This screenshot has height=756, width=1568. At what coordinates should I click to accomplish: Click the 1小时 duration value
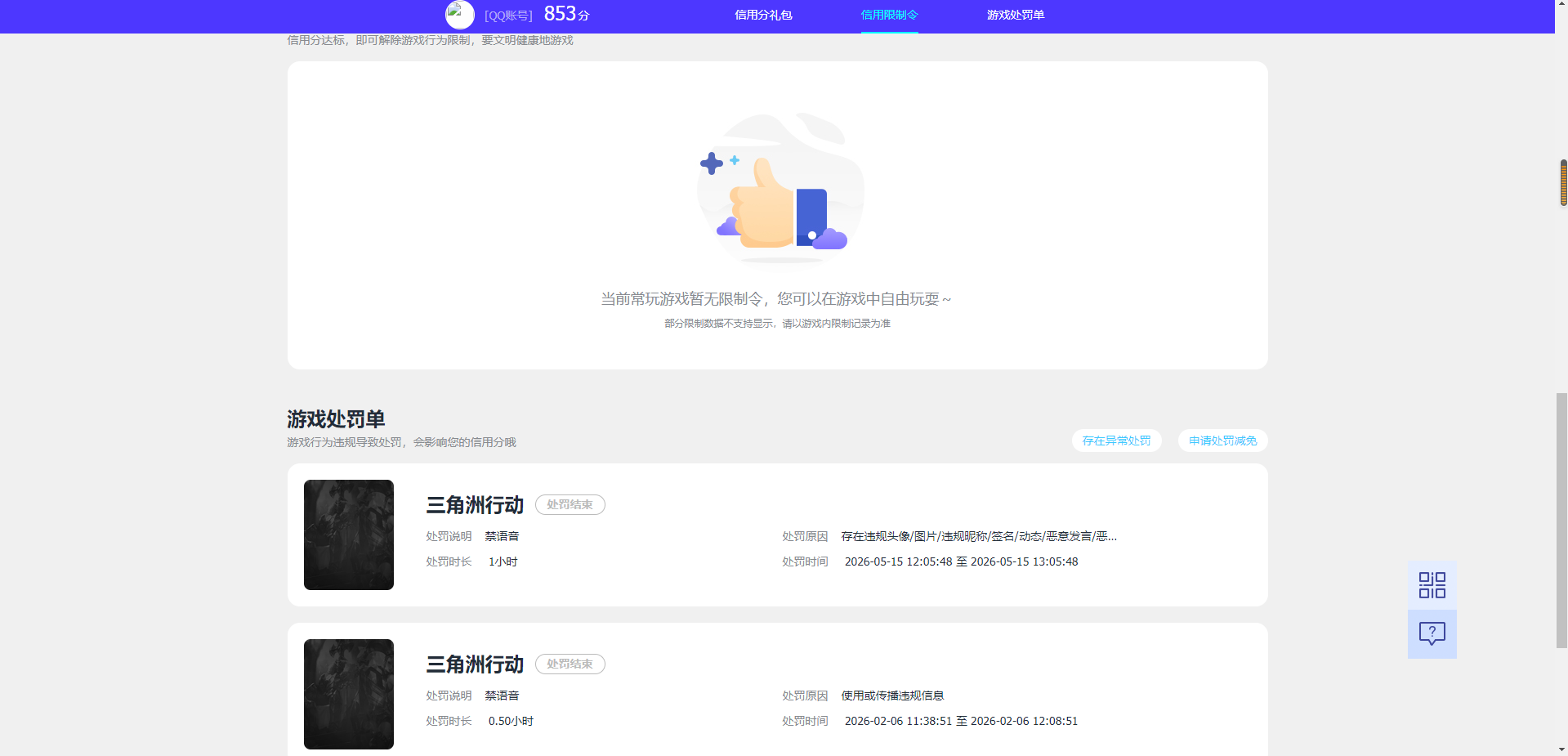click(x=503, y=561)
